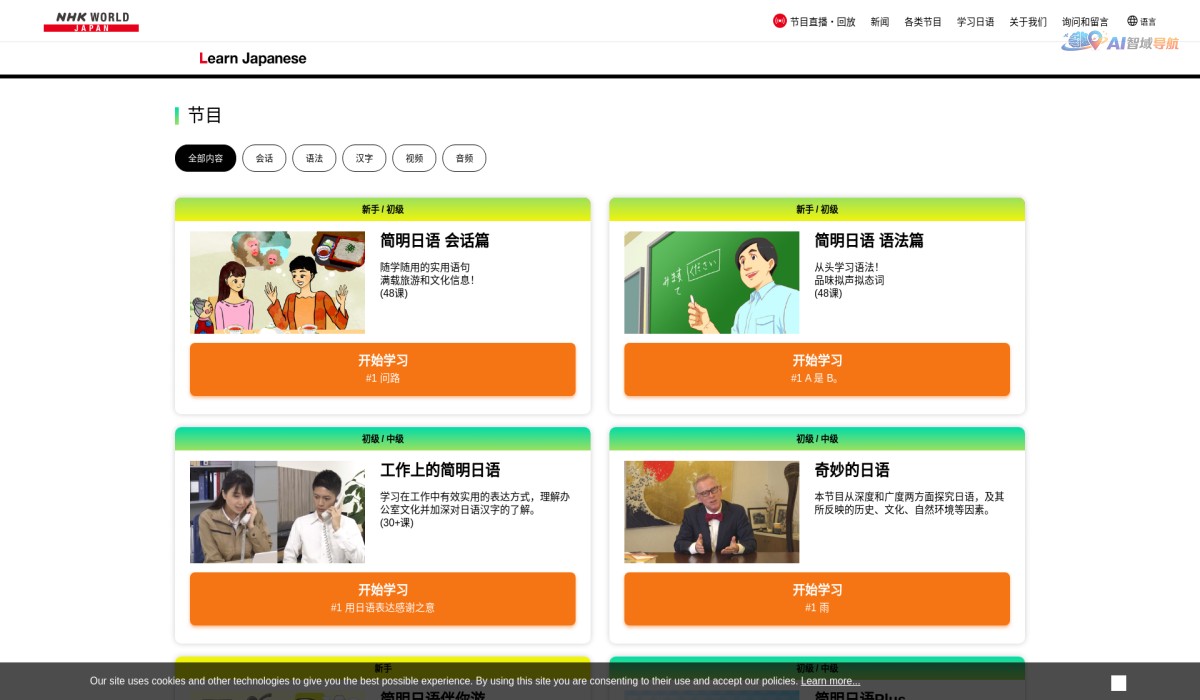
Task: Open the Learn more link in the cookie banner
Action: click(830, 681)
